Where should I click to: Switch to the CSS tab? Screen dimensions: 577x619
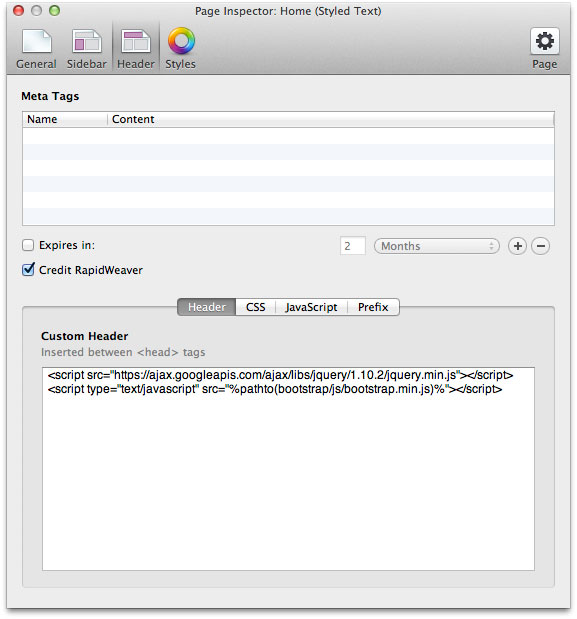pyautogui.click(x=255, y=307)
